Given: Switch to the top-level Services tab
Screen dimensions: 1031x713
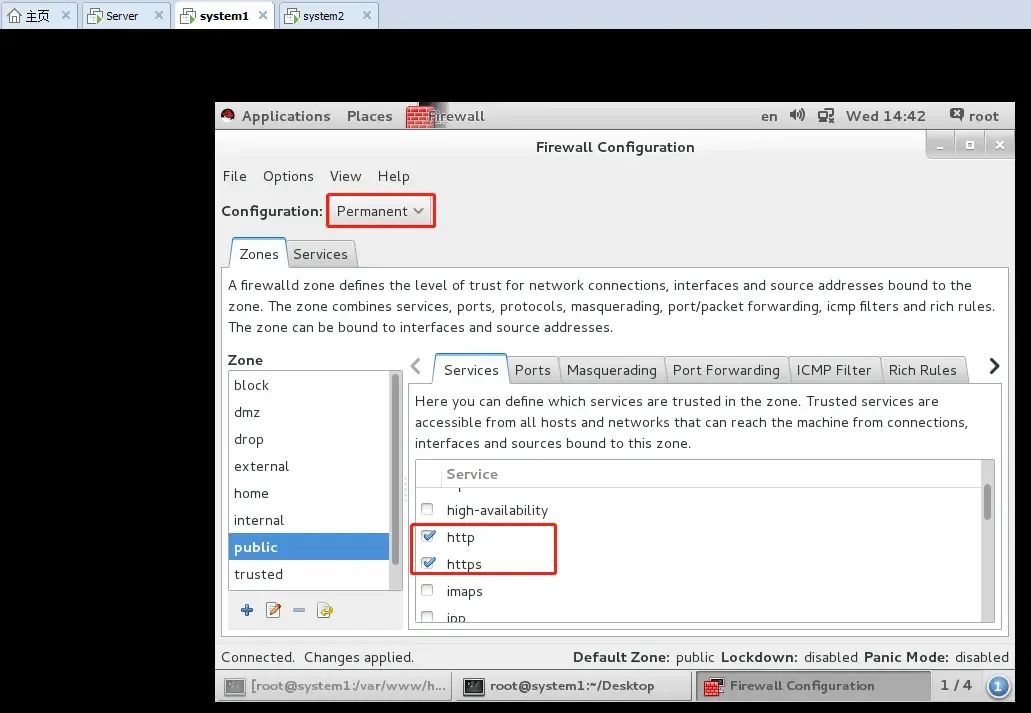Looking at the screenshot, I should click(x=320, y=255).
